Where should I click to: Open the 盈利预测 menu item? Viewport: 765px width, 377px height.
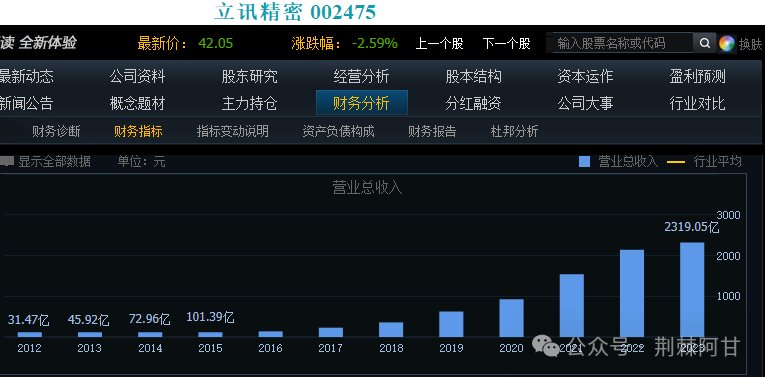pos(698,77)
